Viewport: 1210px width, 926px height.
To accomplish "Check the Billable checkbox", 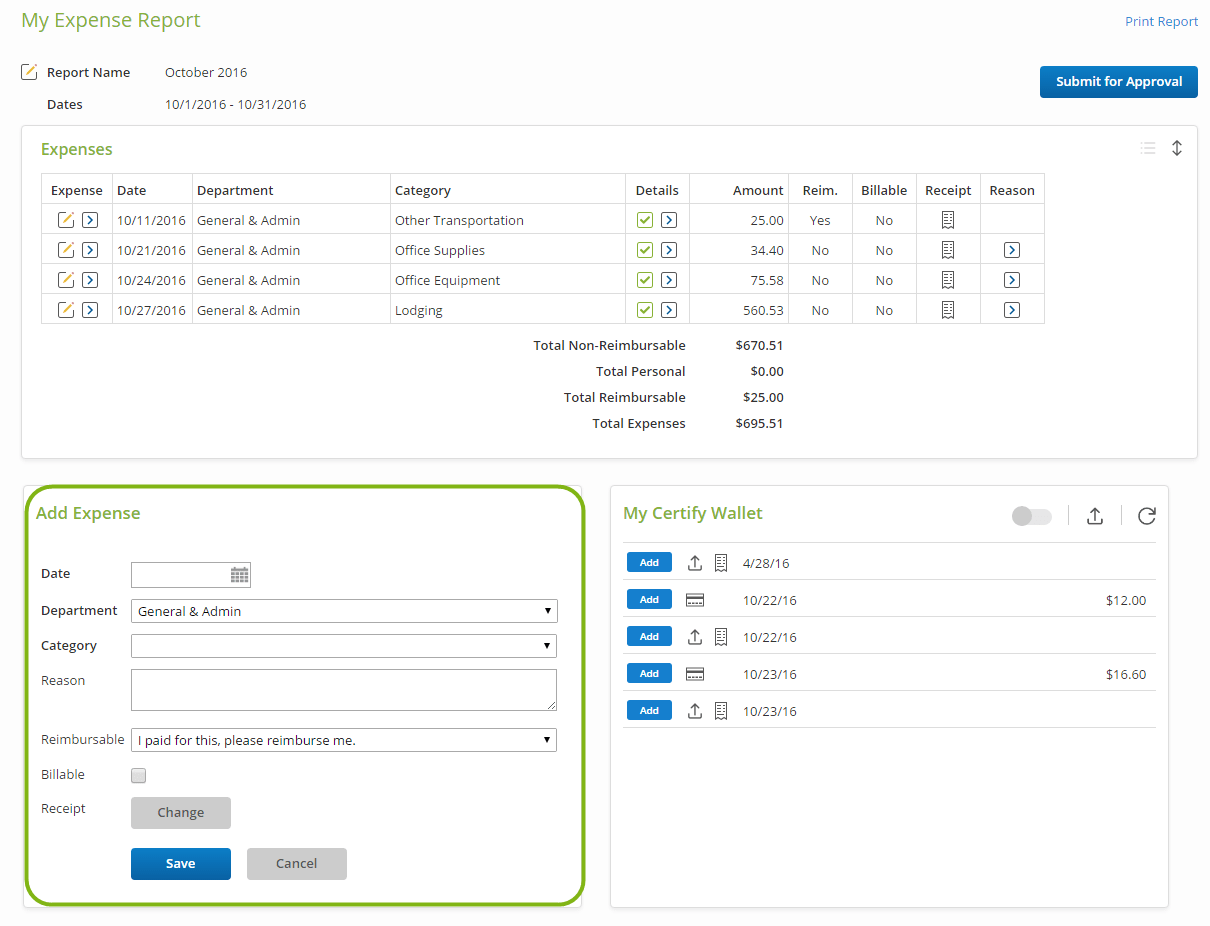I will [139, 776].
